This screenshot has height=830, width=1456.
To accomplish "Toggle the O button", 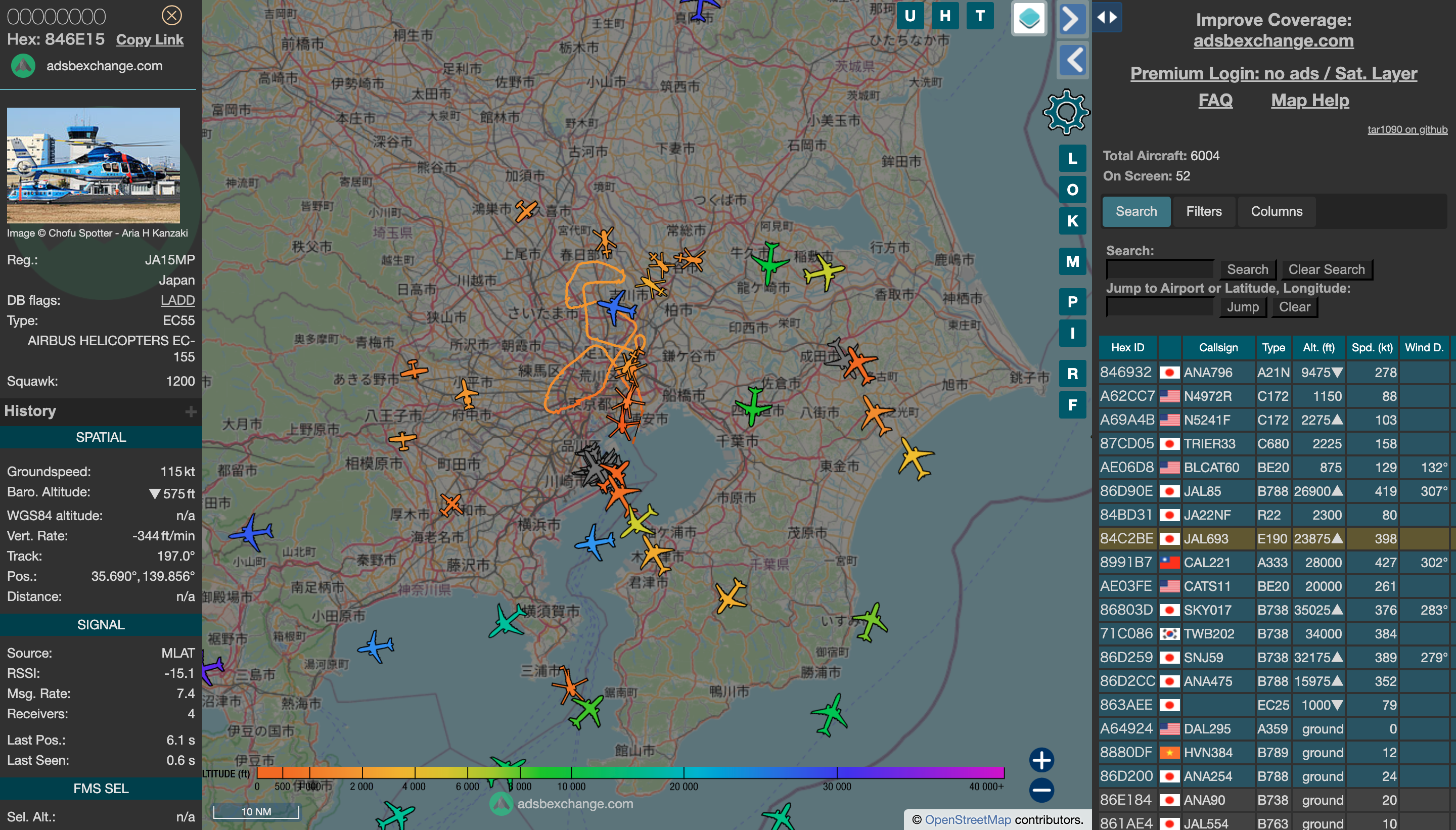I will click(1072, 190).
